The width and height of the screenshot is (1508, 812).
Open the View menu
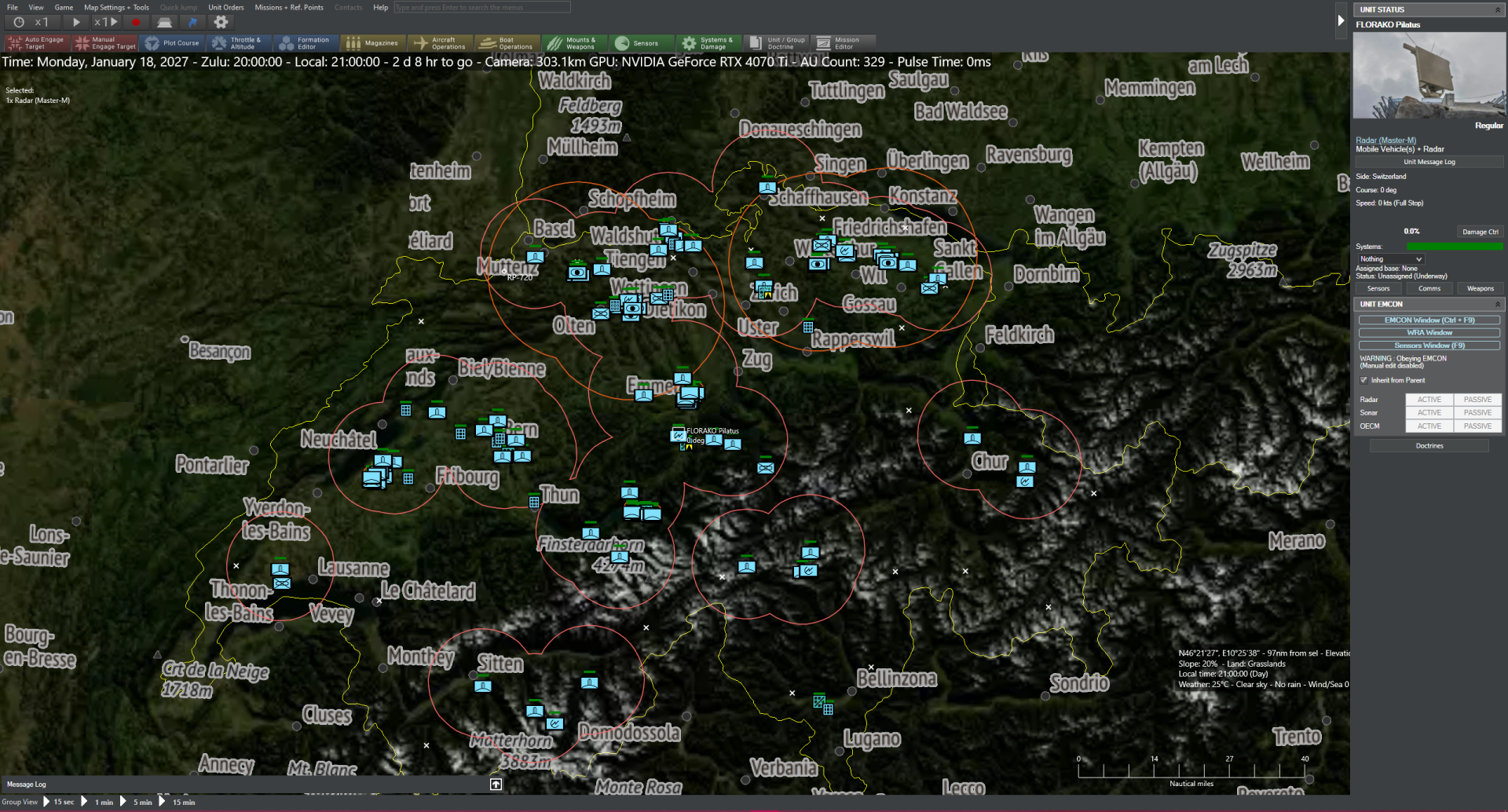pos(36,8)
